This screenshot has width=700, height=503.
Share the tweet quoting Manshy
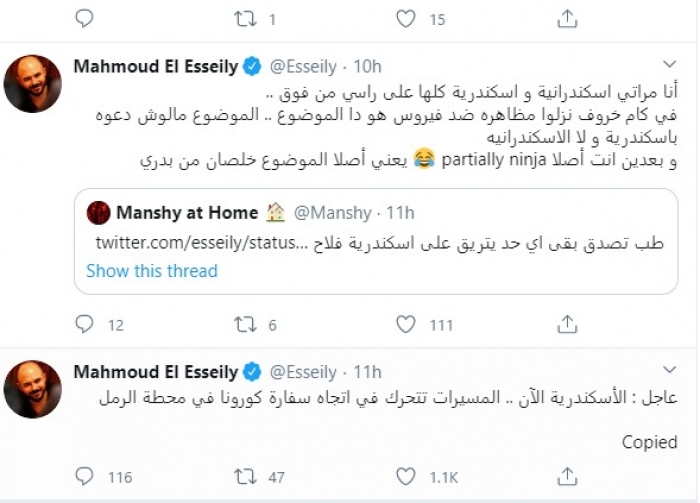click(566, 324)
